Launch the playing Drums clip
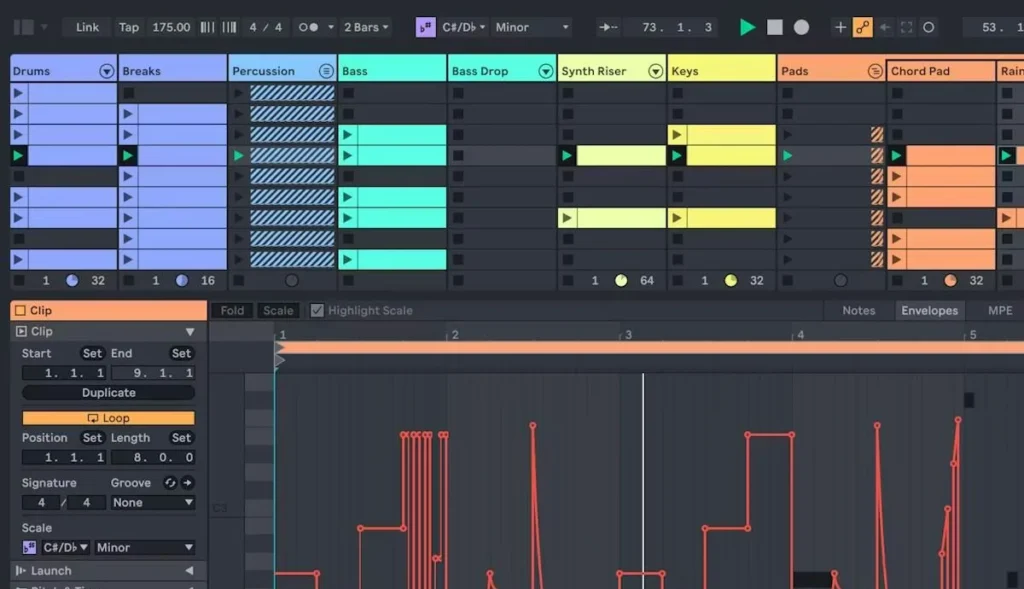1024x589 pixels. tap(18, 155)
